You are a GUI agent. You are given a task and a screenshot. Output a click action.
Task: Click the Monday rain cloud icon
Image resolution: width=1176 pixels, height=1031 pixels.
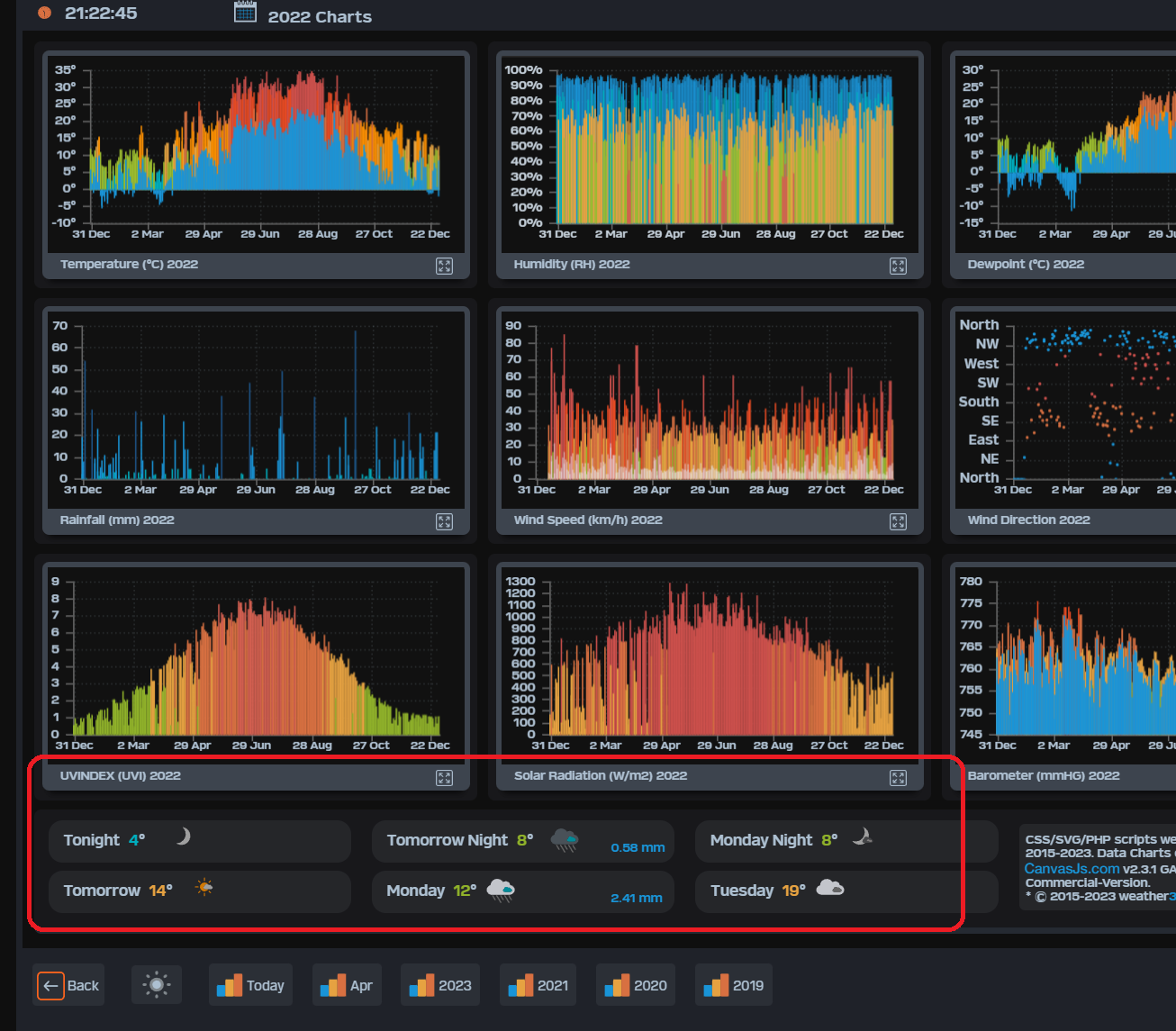tap(501, 891)
